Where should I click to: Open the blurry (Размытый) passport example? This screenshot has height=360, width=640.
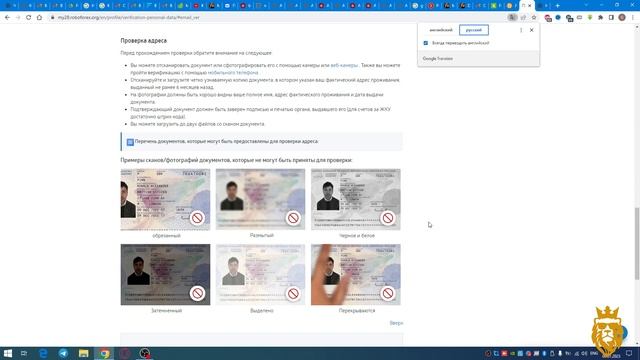point(260,200)
